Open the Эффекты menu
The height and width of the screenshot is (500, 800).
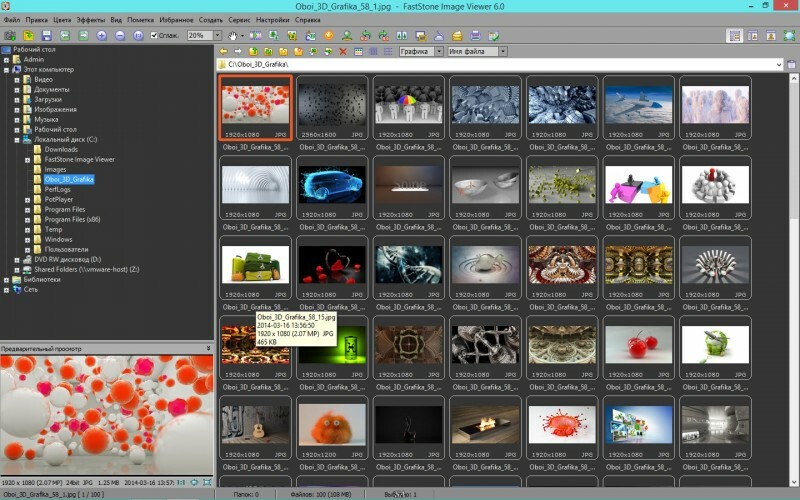90,19
